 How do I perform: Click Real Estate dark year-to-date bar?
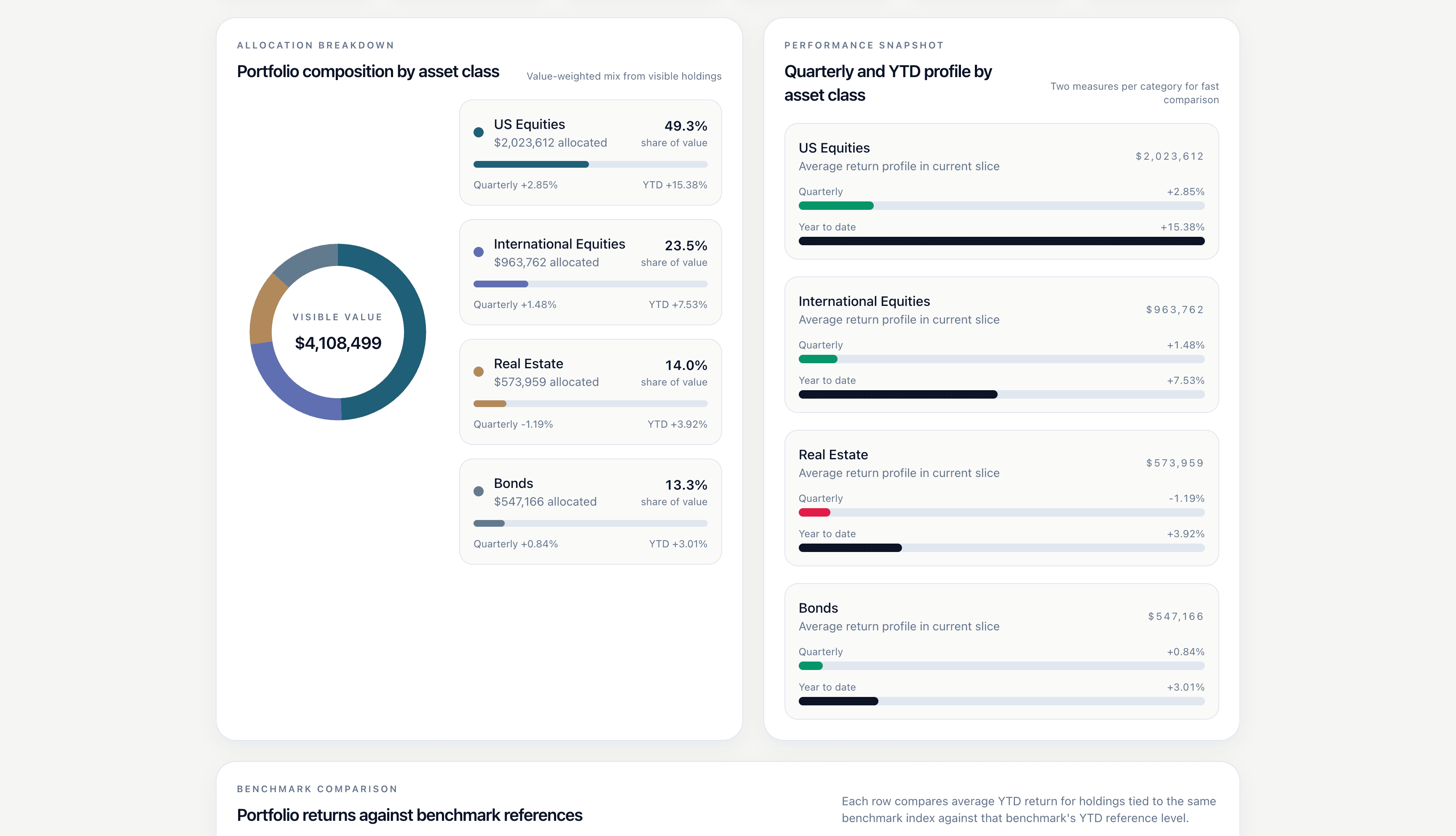(850, 548)
